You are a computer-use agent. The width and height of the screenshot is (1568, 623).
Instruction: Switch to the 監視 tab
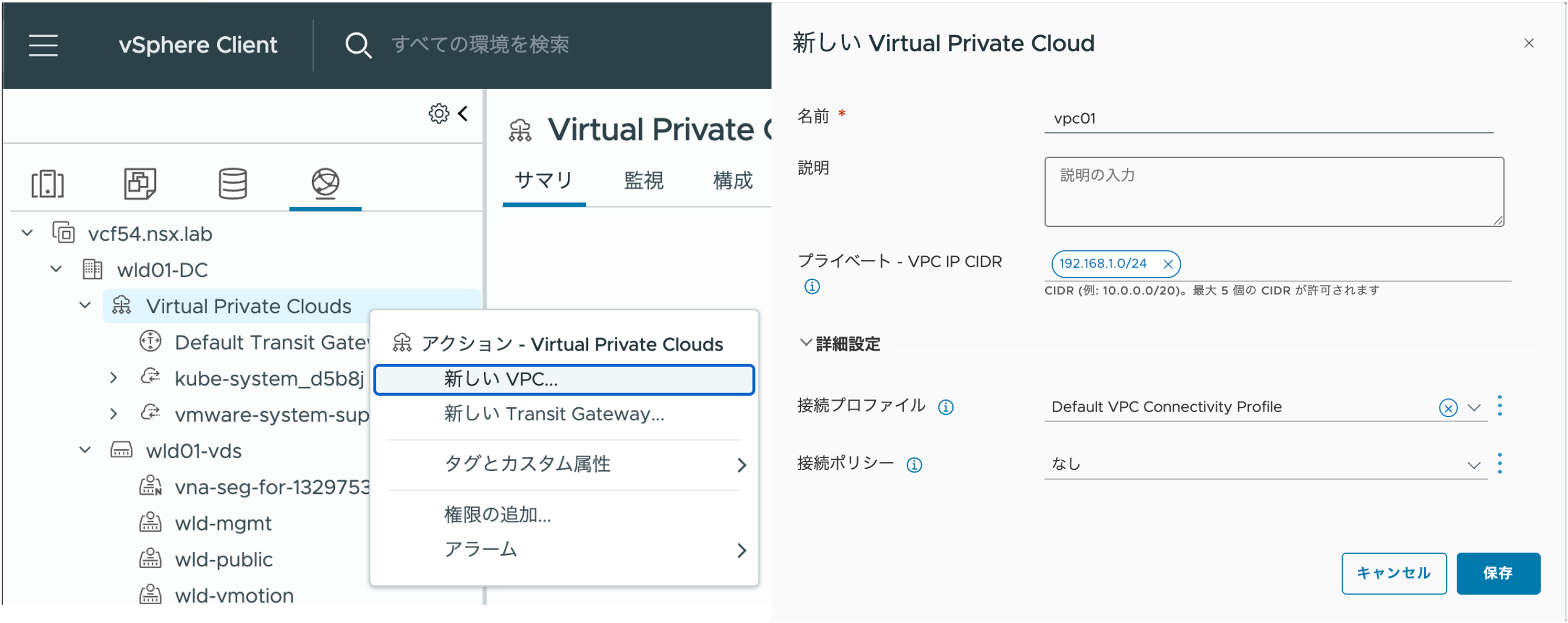(643, 180)
